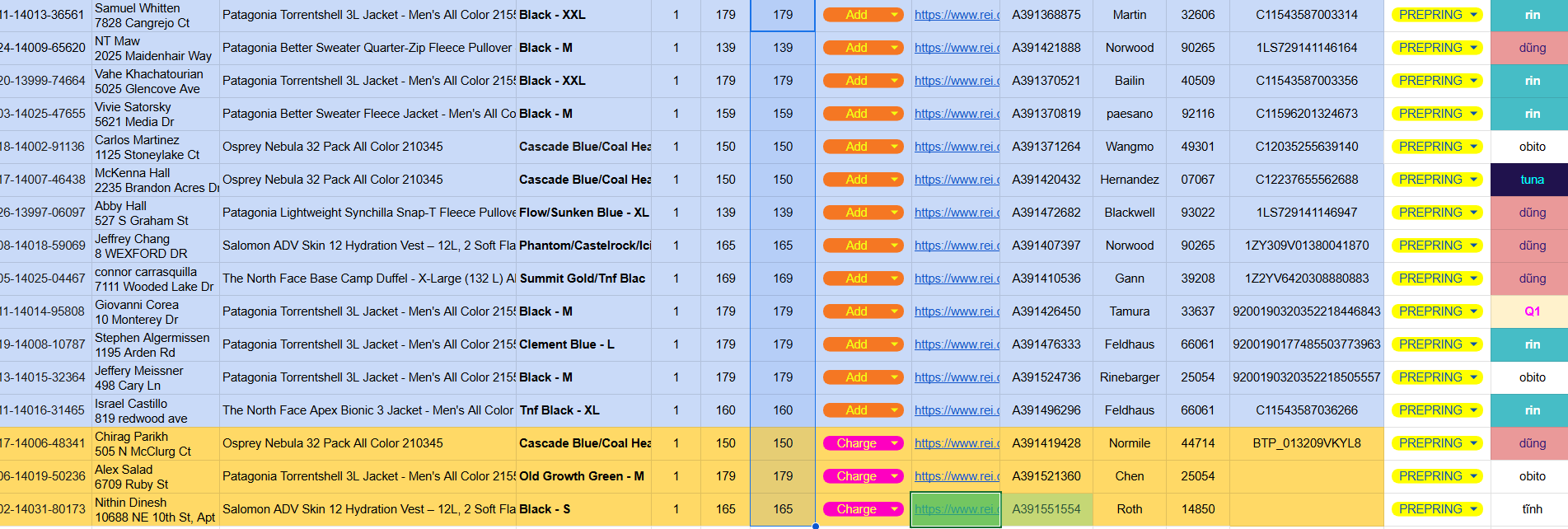Open the rei.com link for McKenna Hall
The height and width of the screenshot is (529, 1568).
tap(957, 180)
